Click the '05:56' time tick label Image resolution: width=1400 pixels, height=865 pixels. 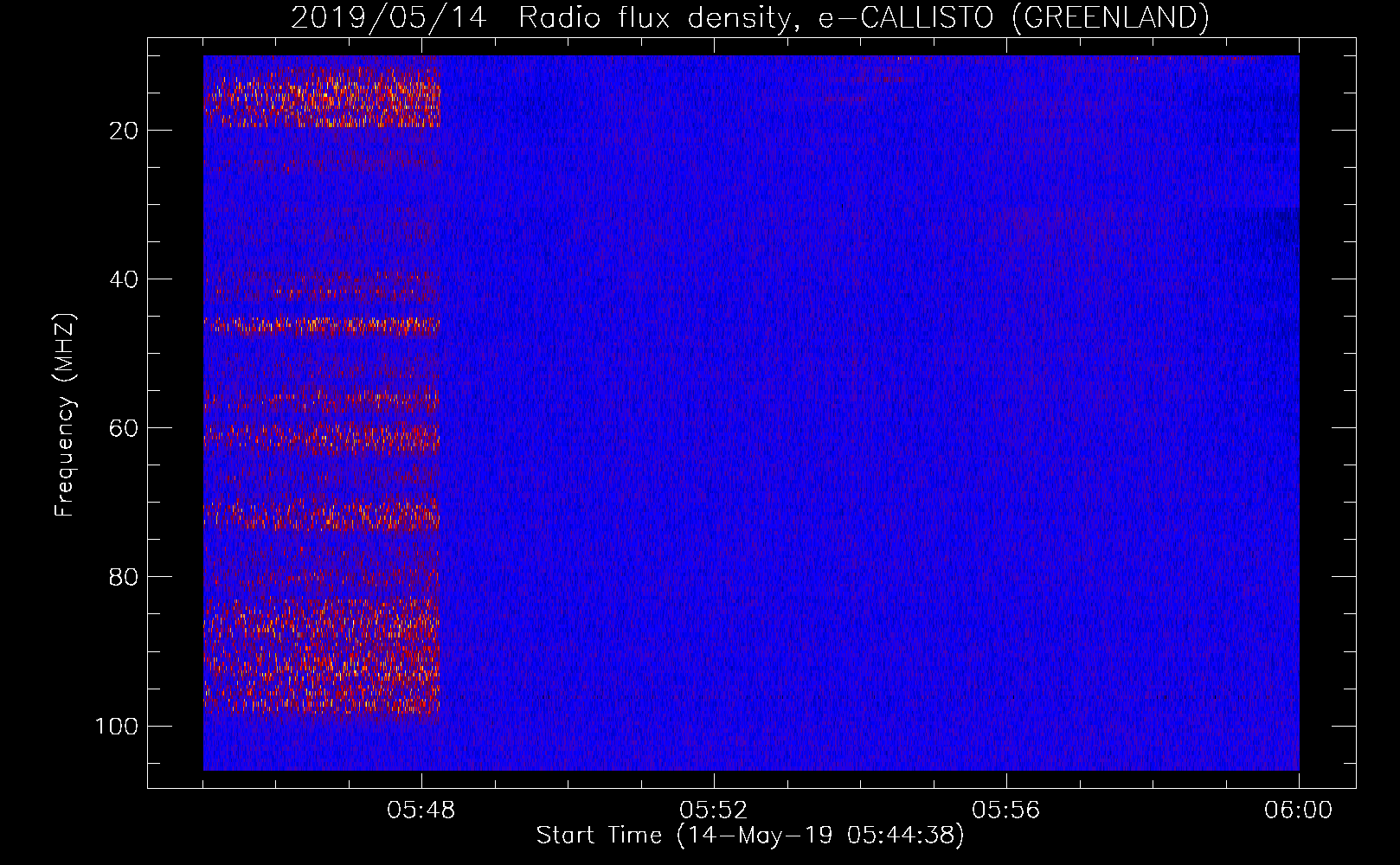(x=1006, y=811)
